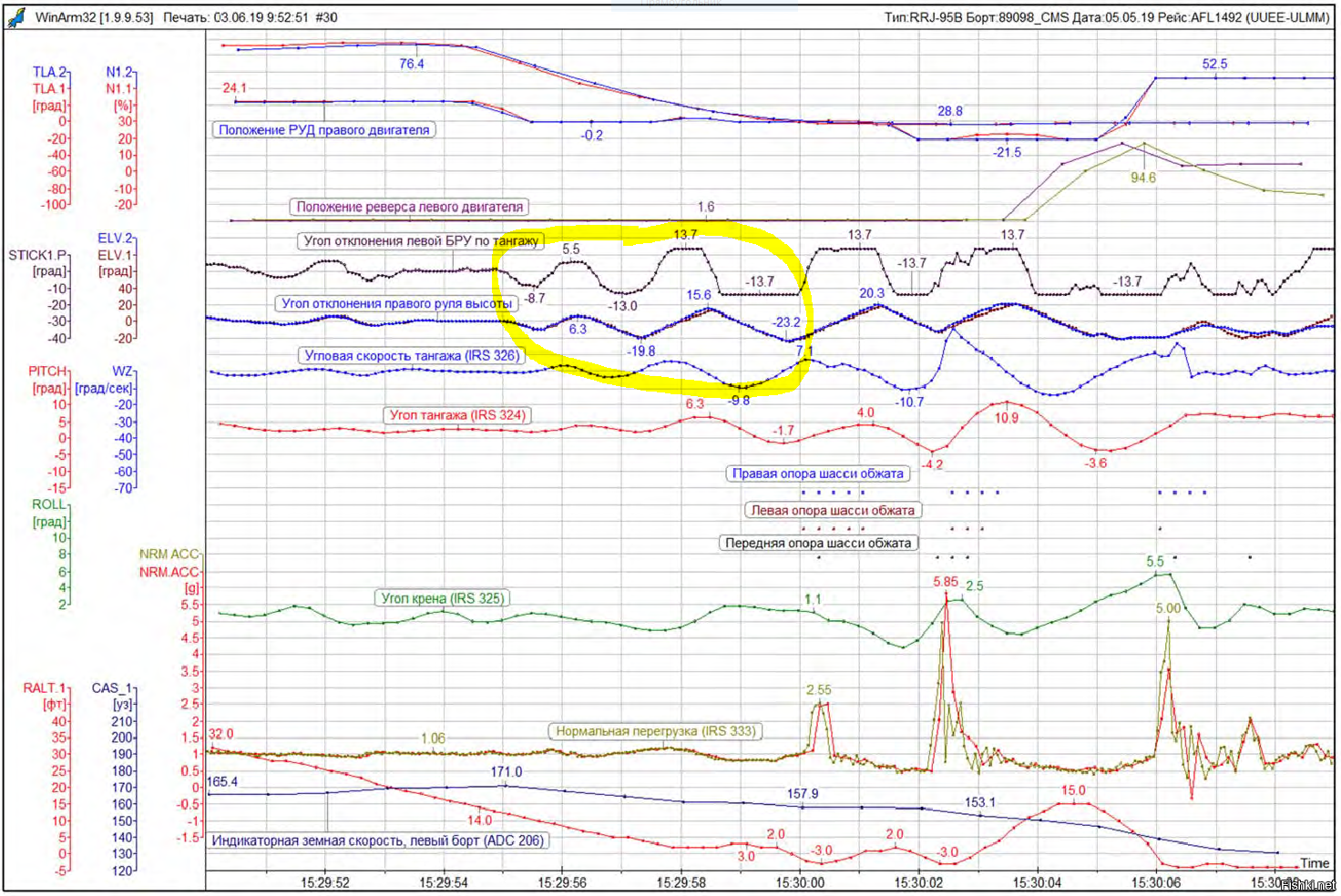Click the time tick 15:30:04
The image size is (1341, 896).
coord(1037,882)
